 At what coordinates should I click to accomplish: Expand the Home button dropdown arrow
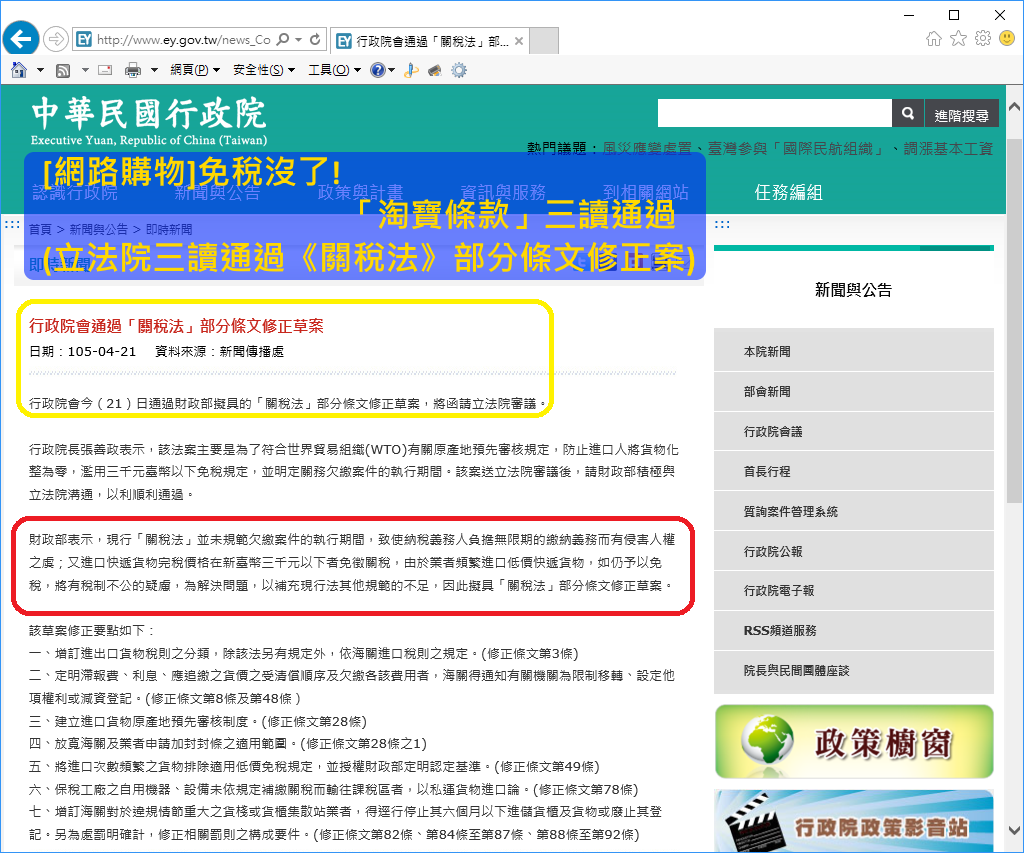(40, 70)
